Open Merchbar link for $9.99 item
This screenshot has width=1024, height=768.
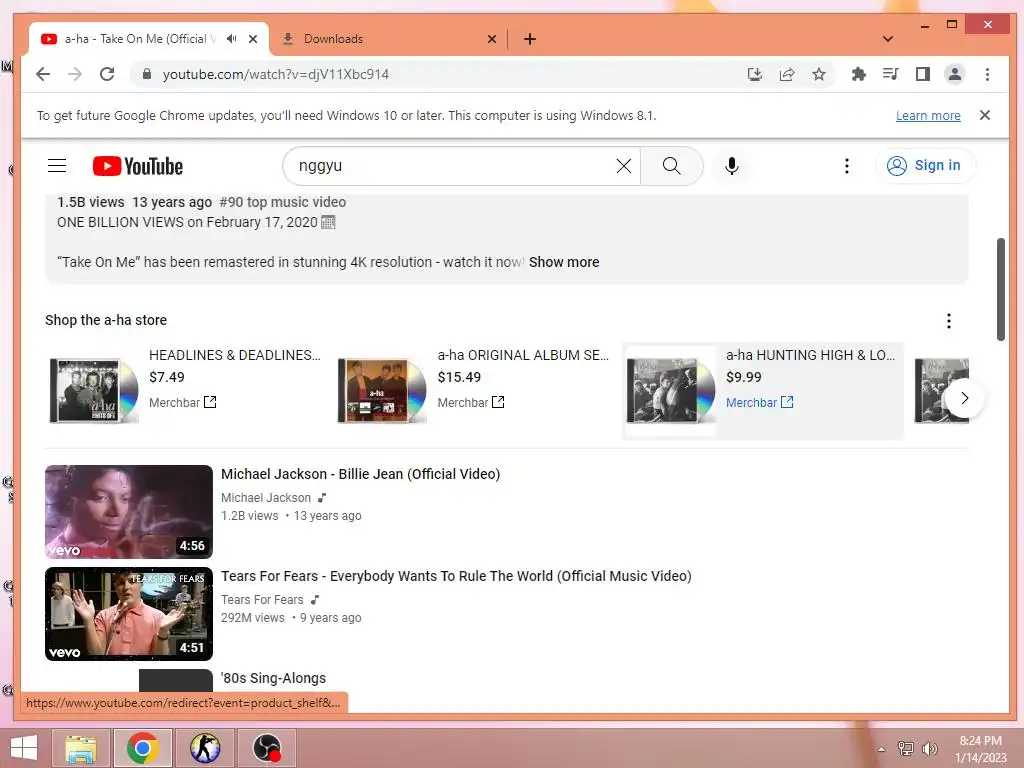click(760, 402)
